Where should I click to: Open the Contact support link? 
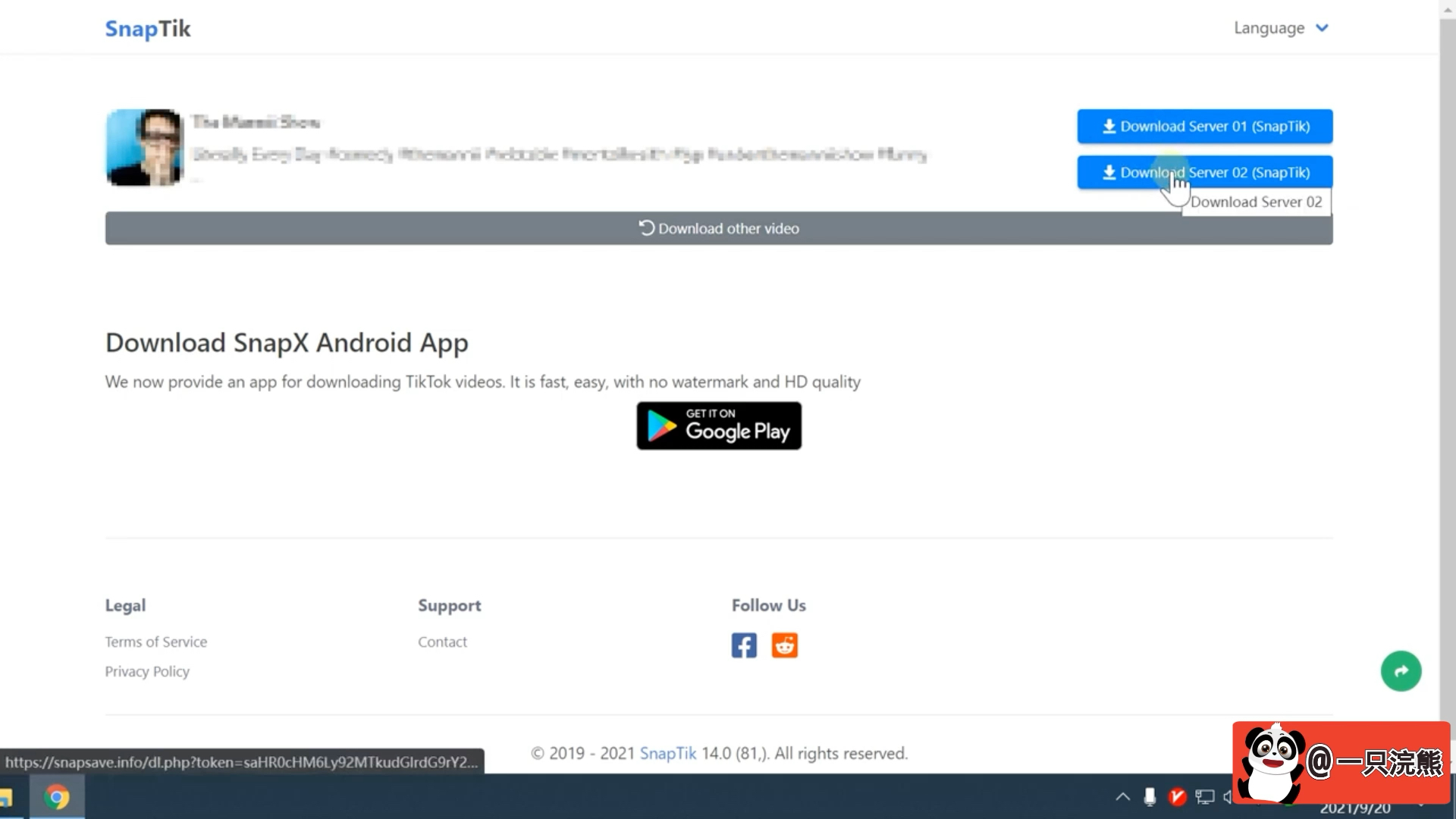[x=442, y=642]
